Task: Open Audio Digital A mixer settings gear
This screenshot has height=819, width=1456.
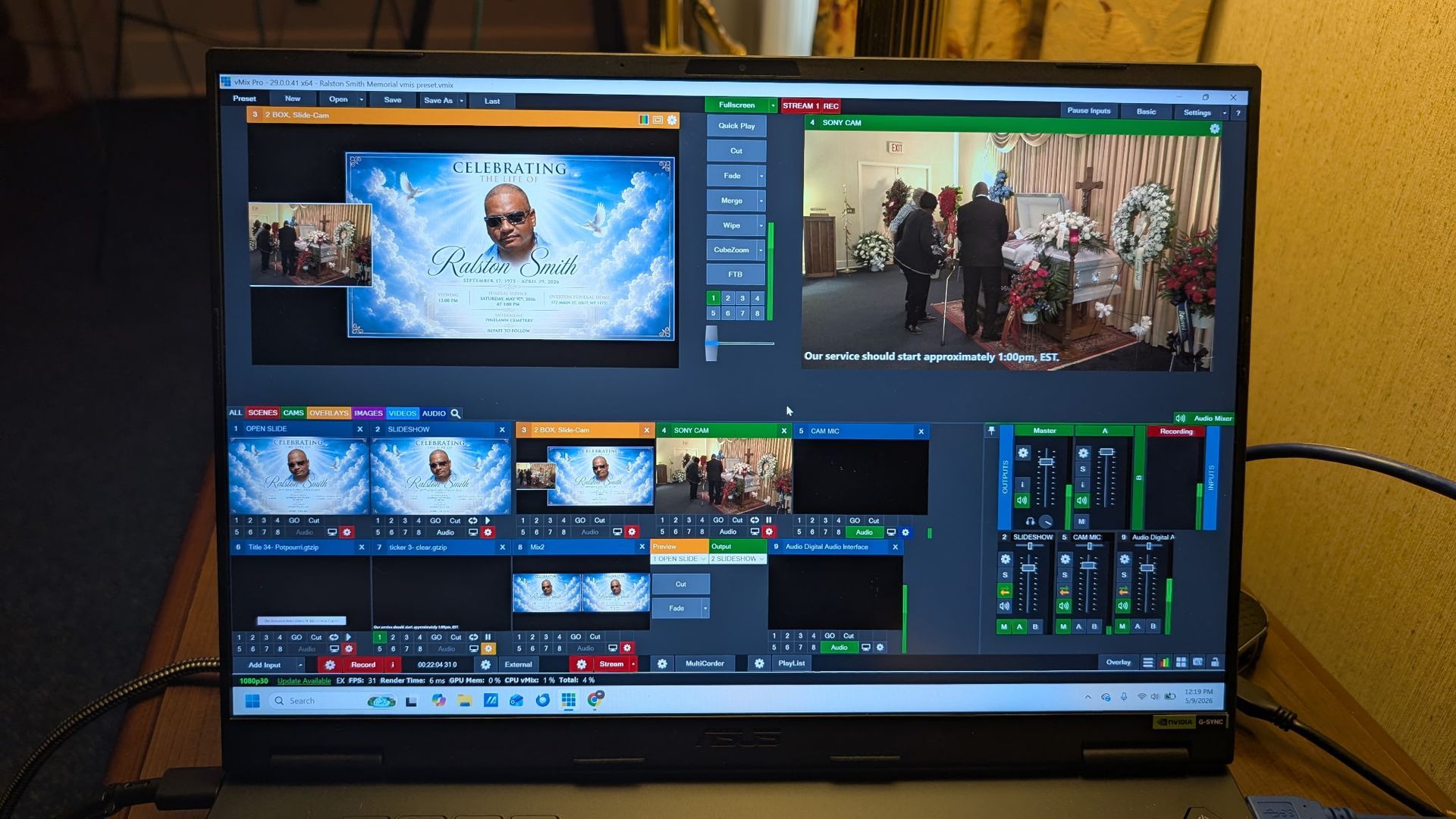Action: 1125,560
